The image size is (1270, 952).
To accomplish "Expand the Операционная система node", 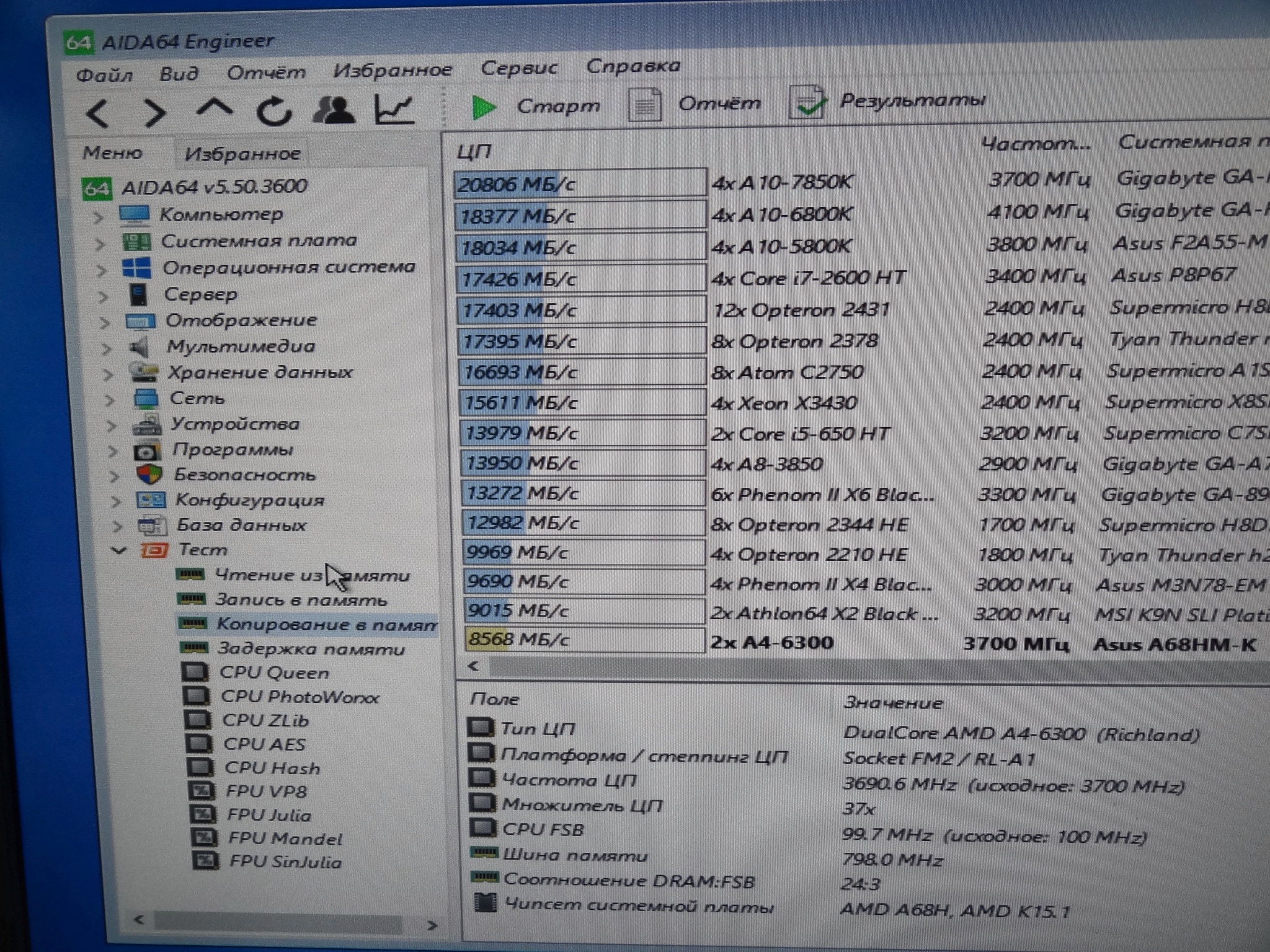I will pos(101,271).
